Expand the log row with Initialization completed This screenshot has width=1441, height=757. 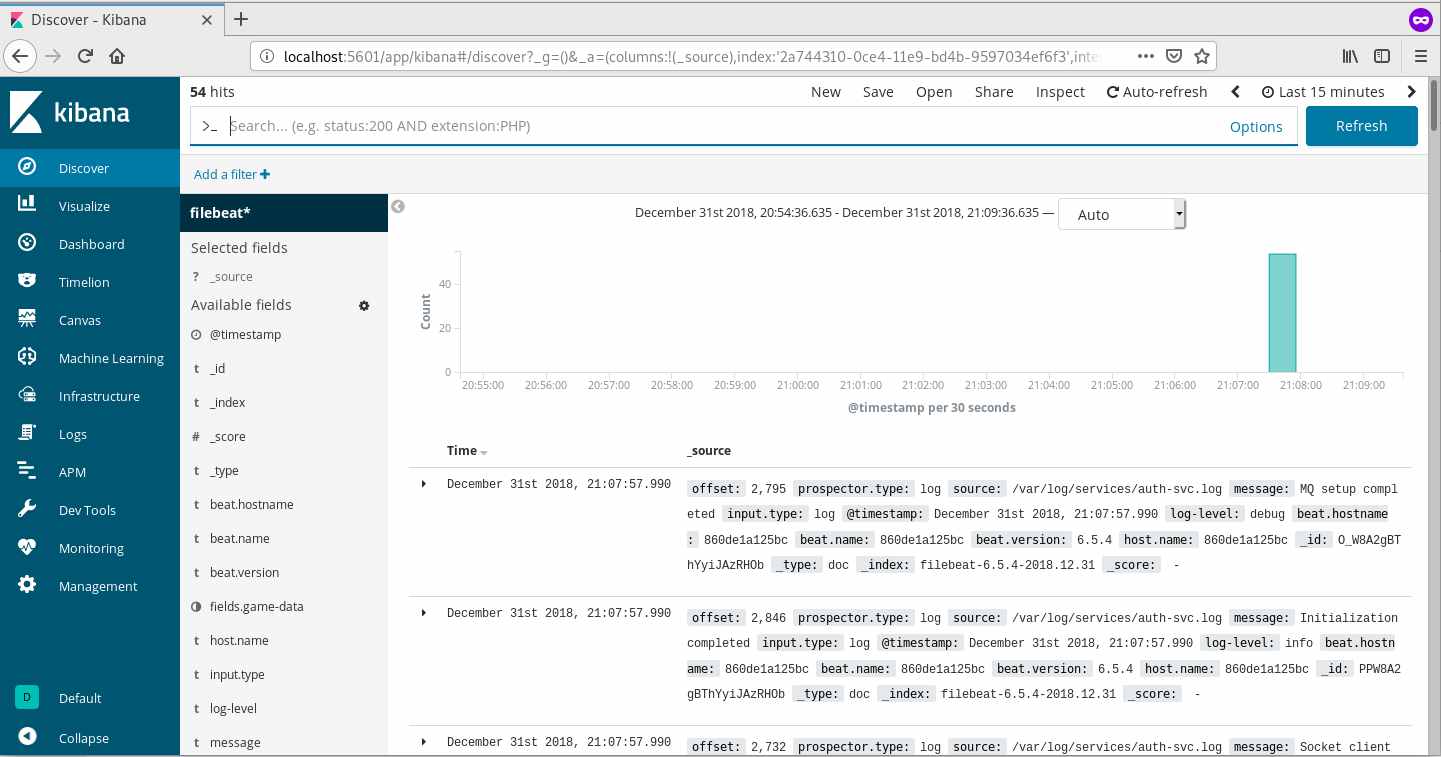[x=424, y=613]
